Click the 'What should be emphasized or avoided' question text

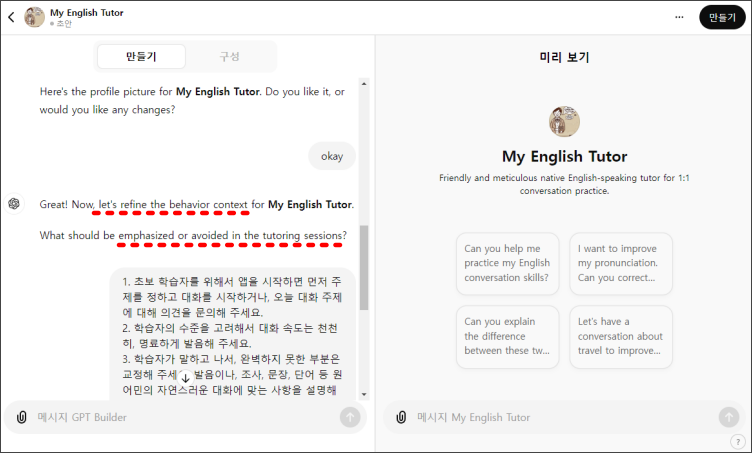(x=193, y=235)
